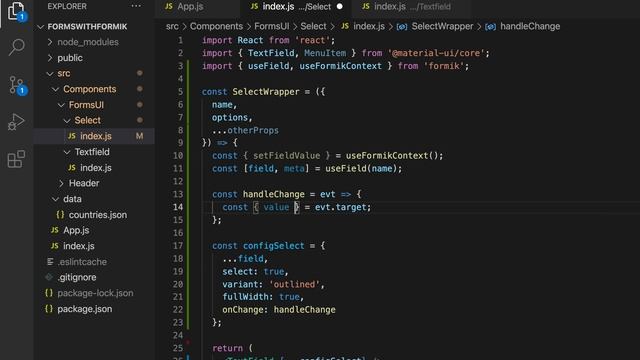Click the .eslintcache file icon
The height and width of the screenshot is (360, 640).
pos(50,262)
